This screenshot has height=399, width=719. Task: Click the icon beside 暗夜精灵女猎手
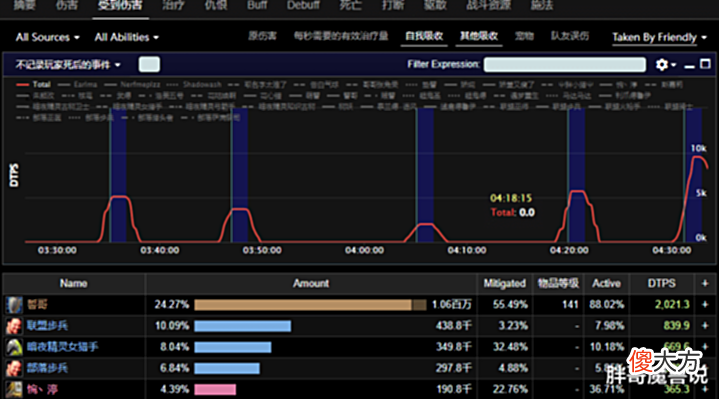pyautogui.click(x=14, y=347)
